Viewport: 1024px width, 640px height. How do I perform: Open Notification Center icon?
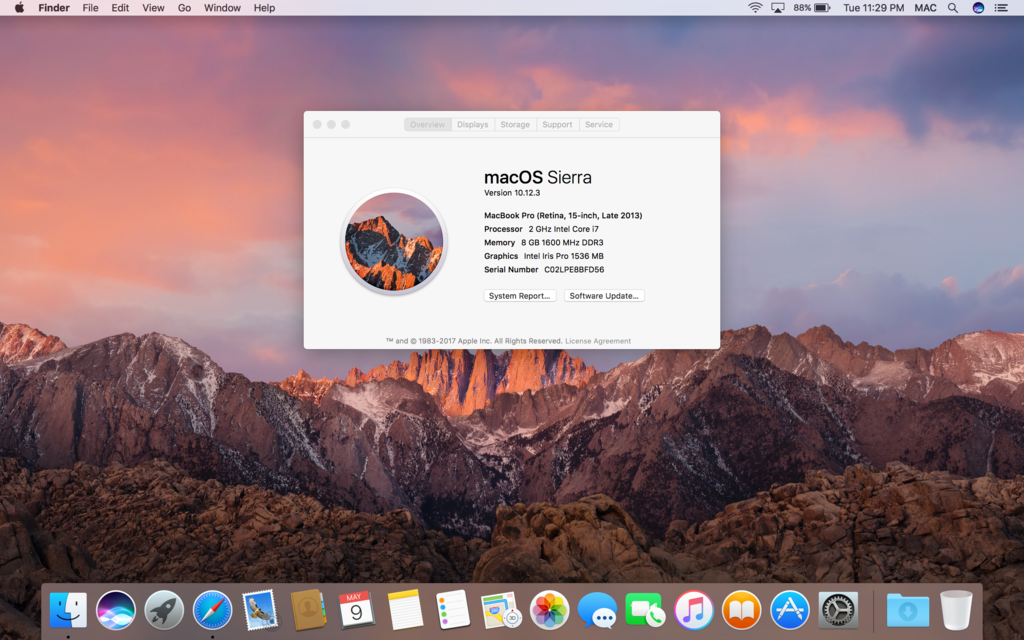[x=1001, y=8]
